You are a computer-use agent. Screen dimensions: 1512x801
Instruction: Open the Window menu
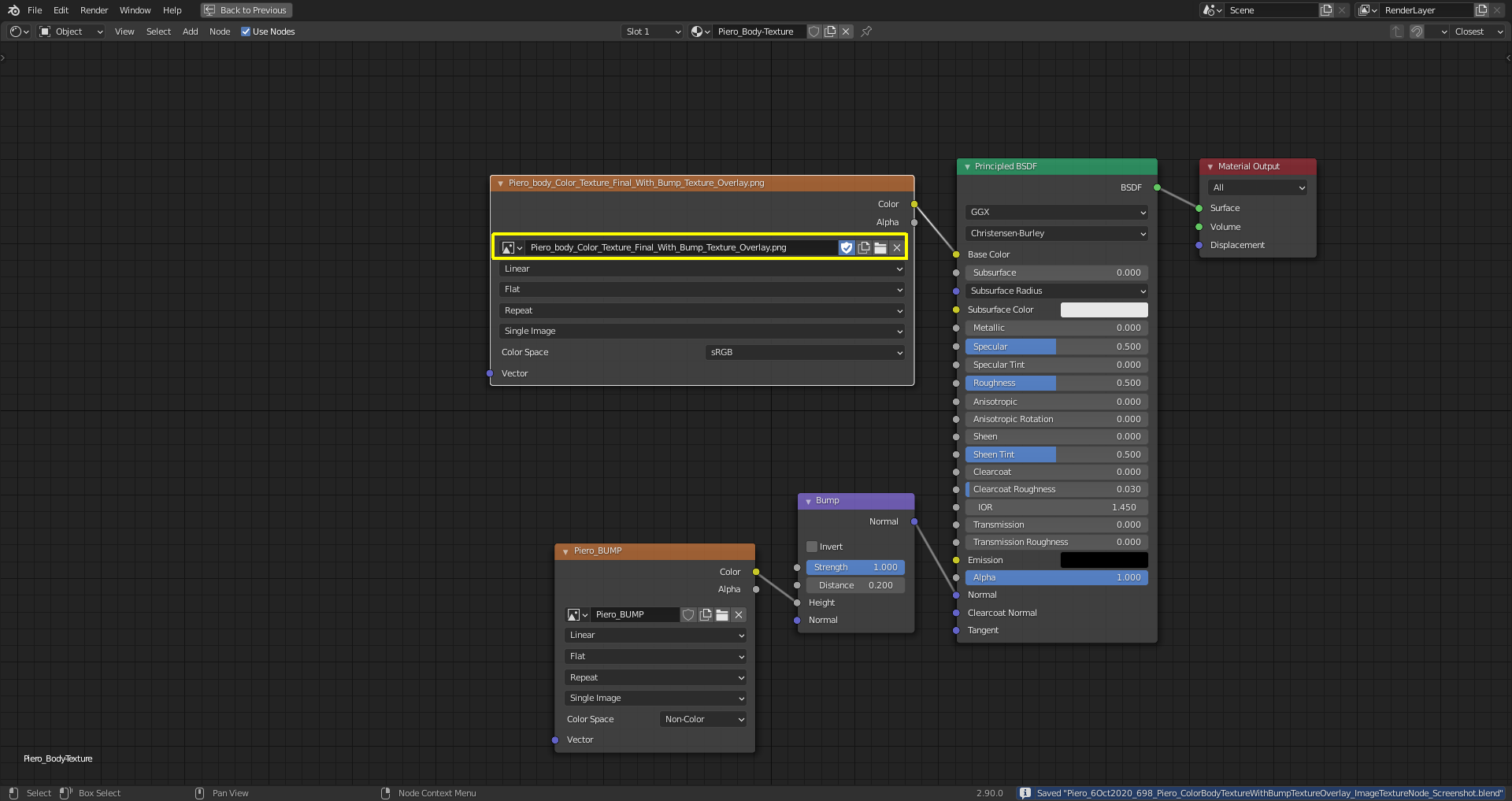tap(135, 10)
